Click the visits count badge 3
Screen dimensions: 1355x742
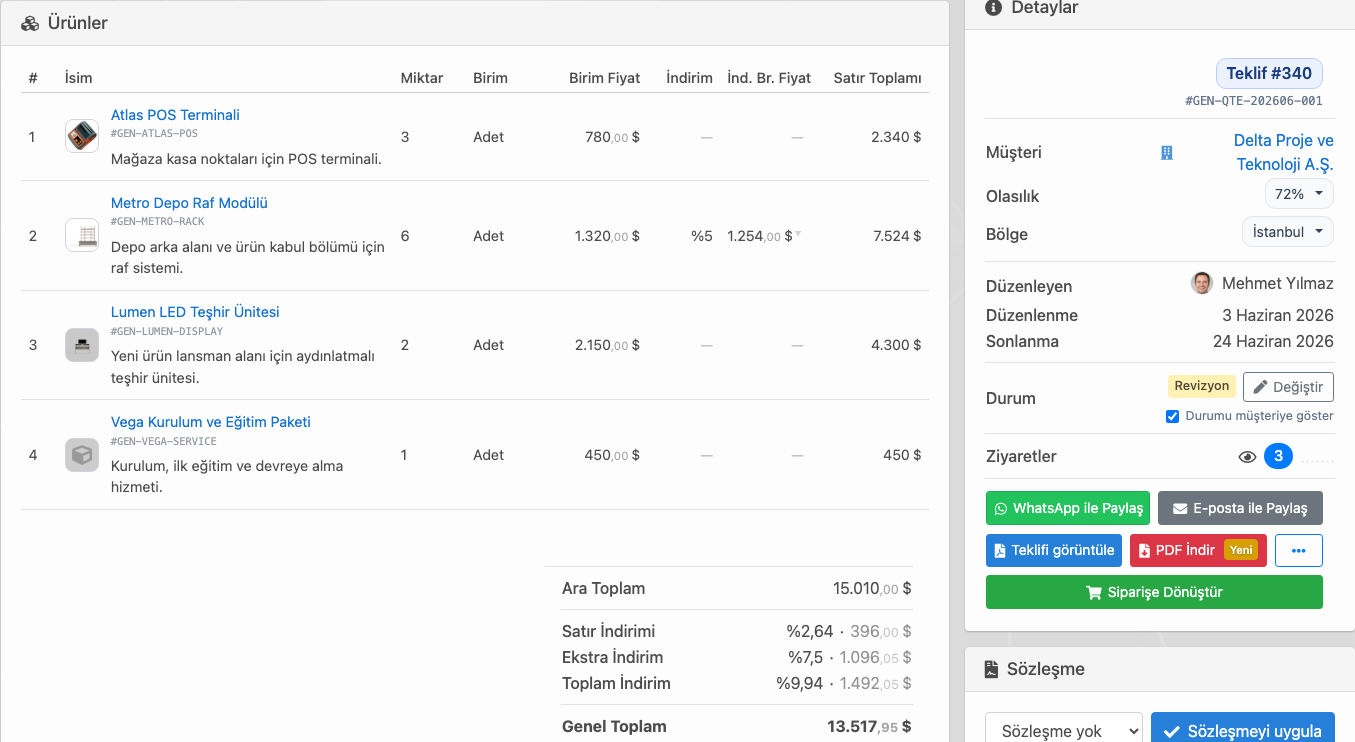pyautogui.click(x=1278, y=456)
